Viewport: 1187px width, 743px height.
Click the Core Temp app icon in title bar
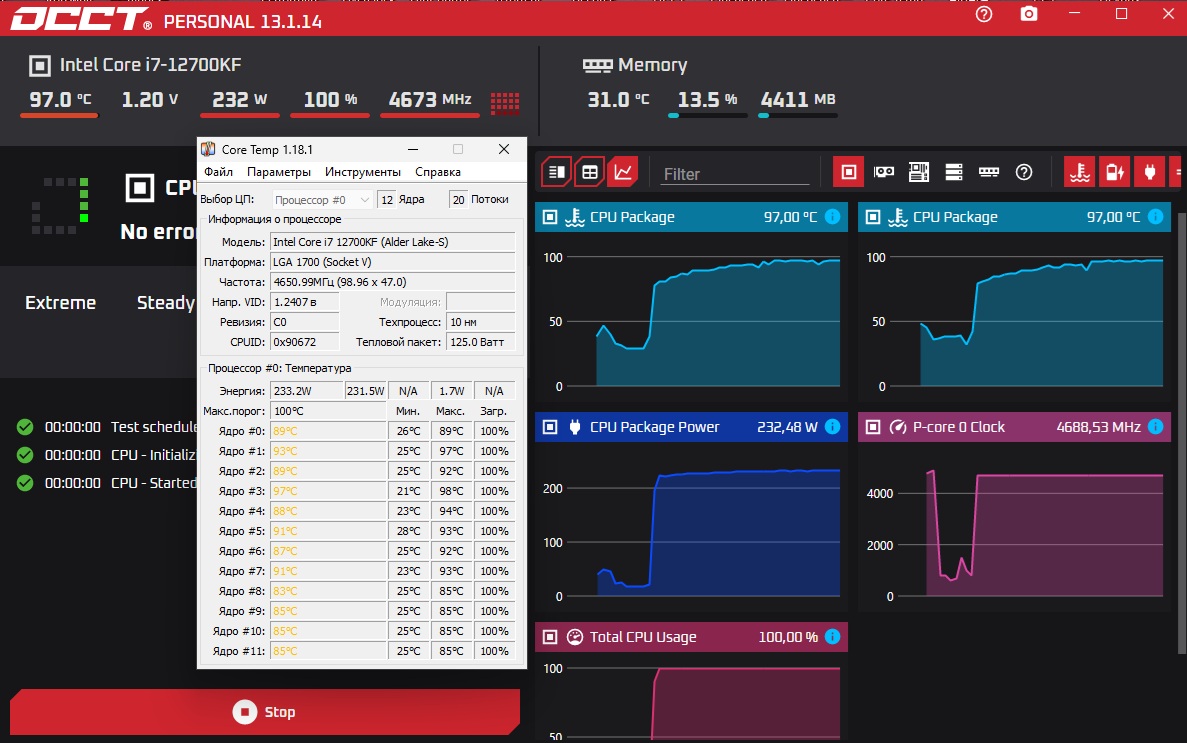[x=208, y=149]
